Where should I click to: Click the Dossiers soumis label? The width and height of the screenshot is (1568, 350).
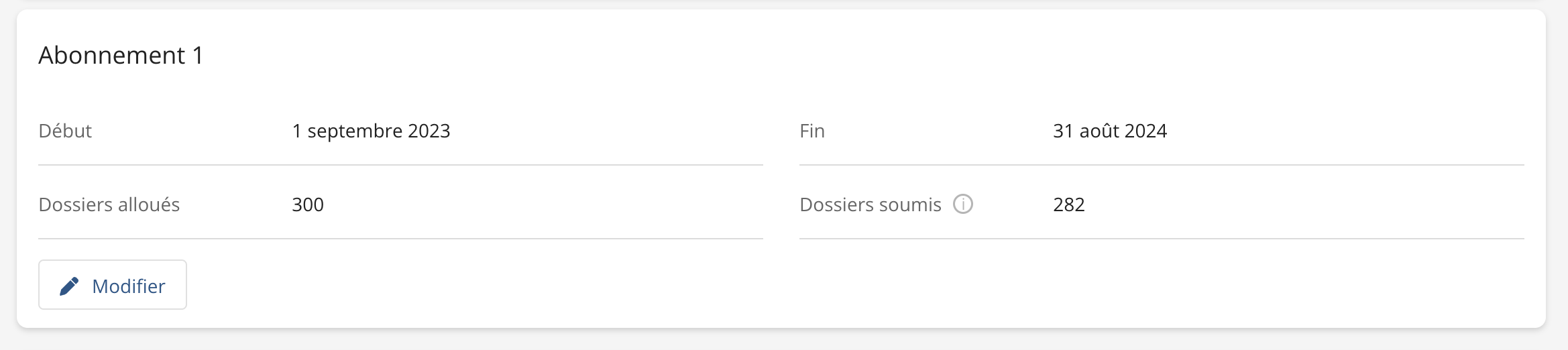(871, 205)
